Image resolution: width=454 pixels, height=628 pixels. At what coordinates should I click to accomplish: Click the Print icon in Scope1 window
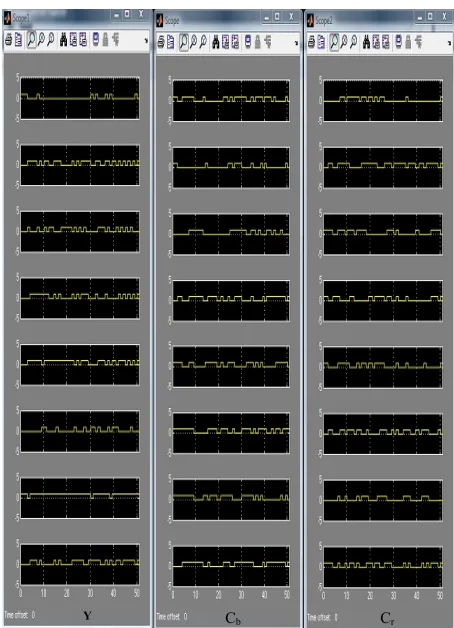tap(8, 40)
